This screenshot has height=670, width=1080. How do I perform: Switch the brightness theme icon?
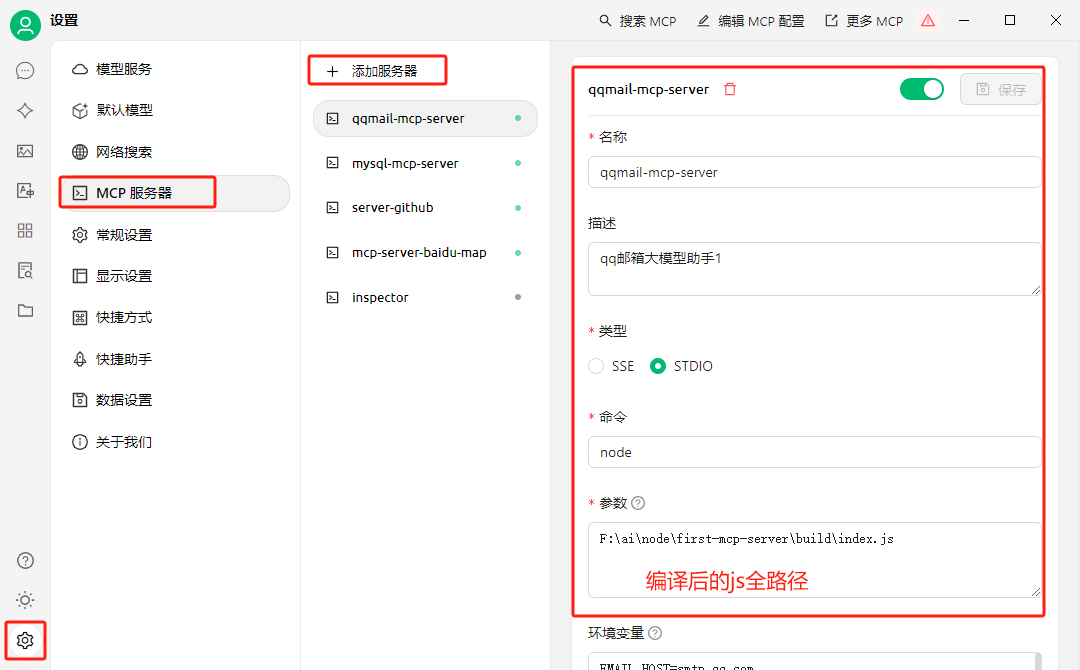[x=25, y=600]
